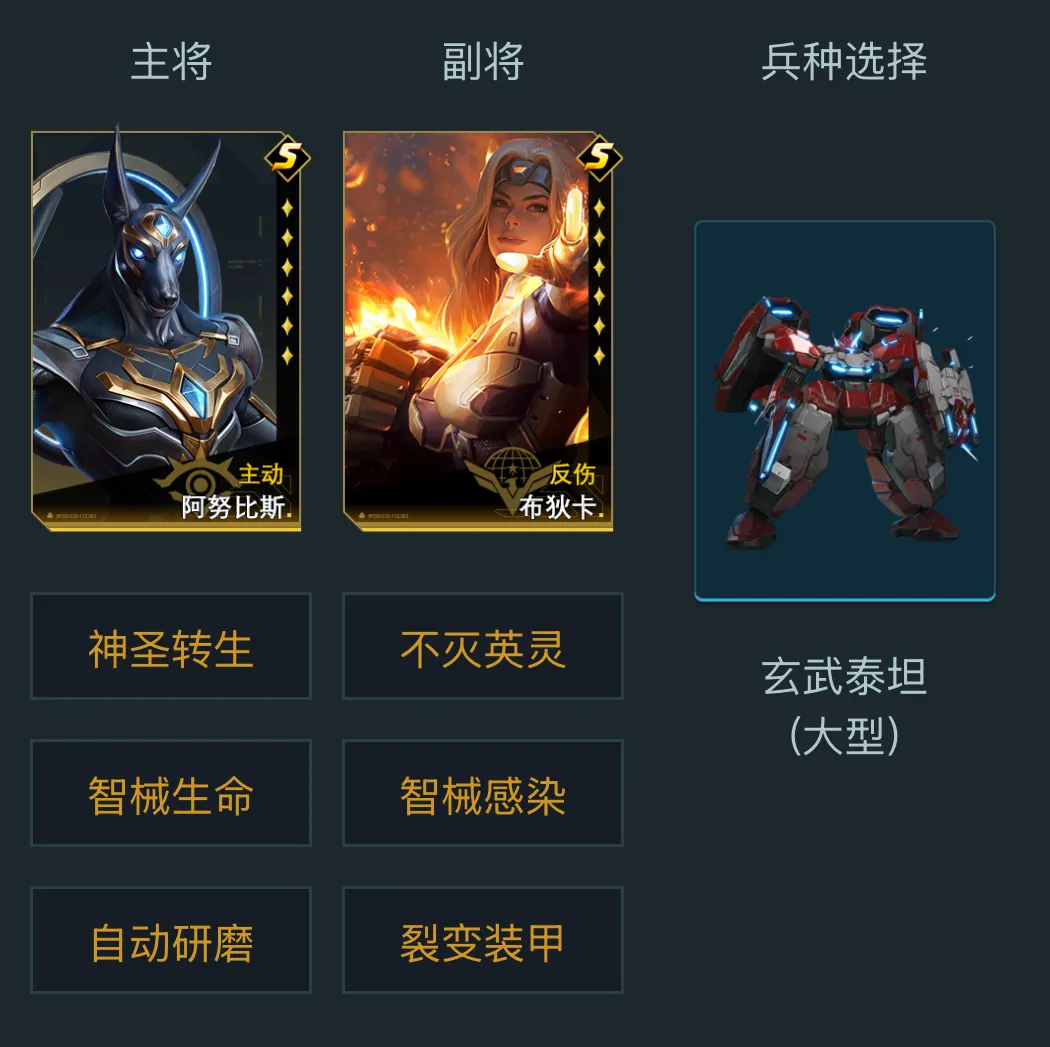Click the 玄武泰坦 (大型) unit label
Viewport: 1050px width, 1047px height.
pyautogui.click(x=844, y=706)
